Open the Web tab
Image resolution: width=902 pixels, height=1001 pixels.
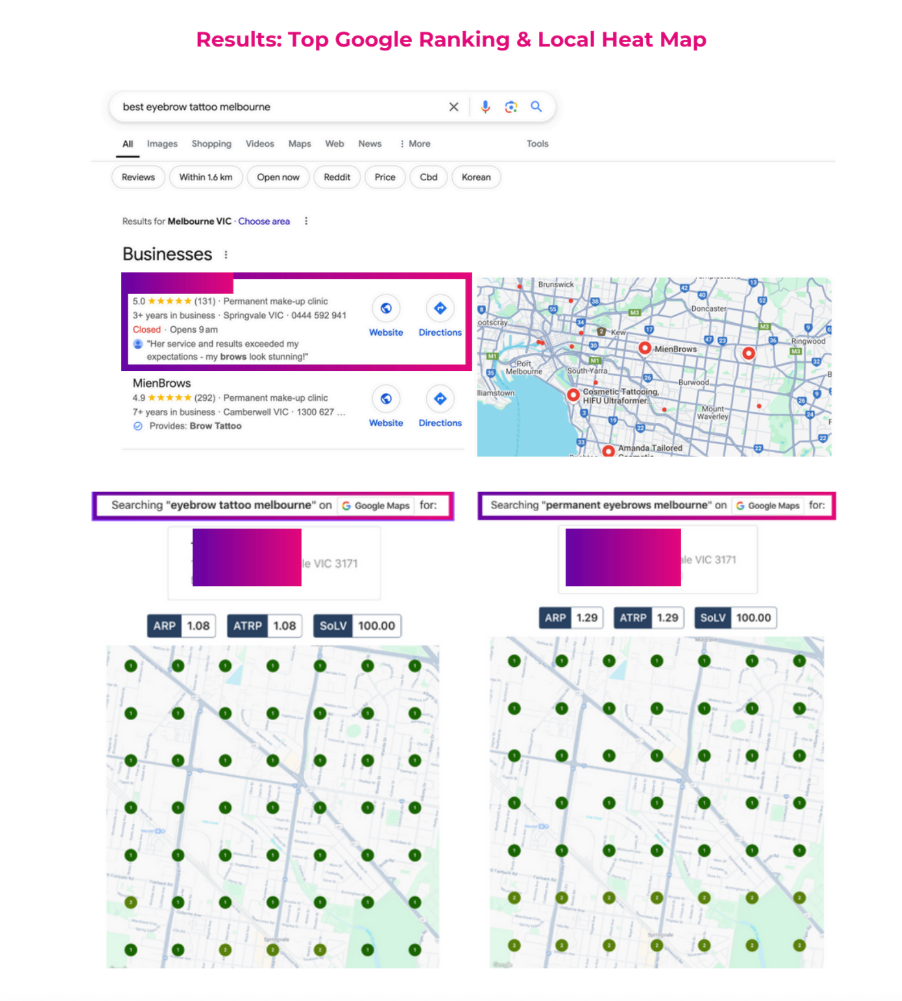point(334,144)
